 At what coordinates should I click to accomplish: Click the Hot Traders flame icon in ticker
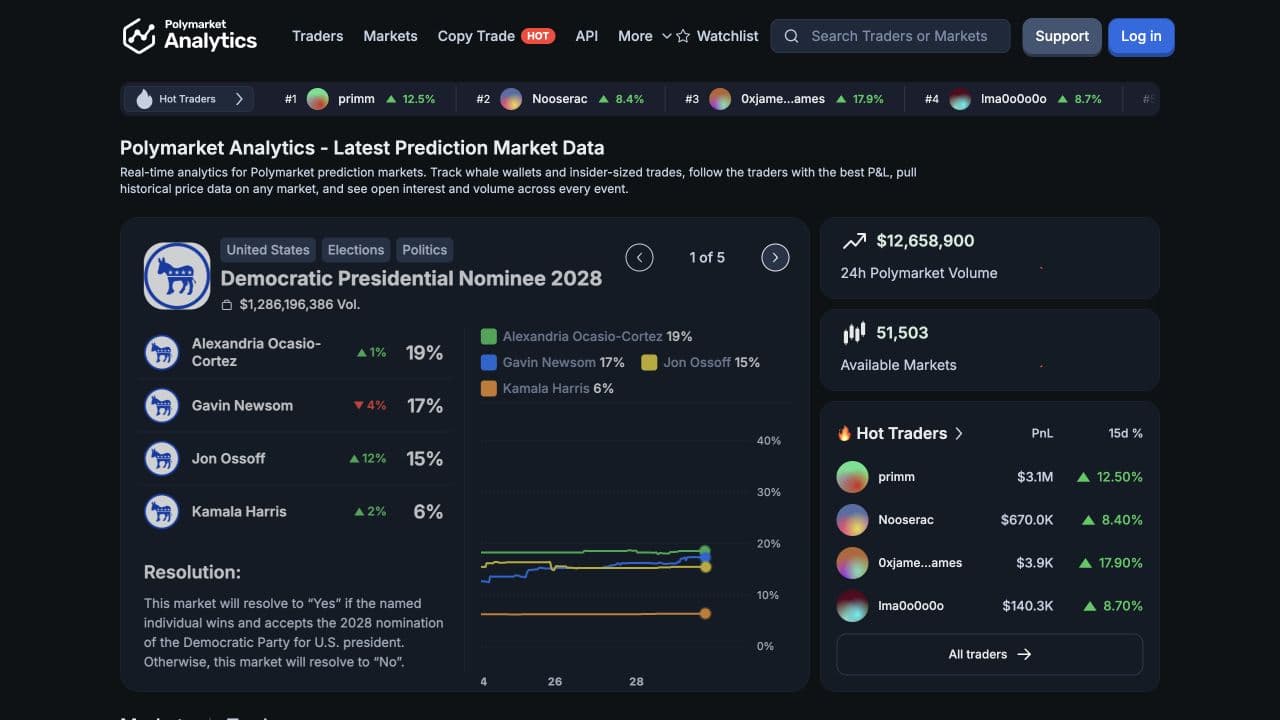[x=144, y=99]
